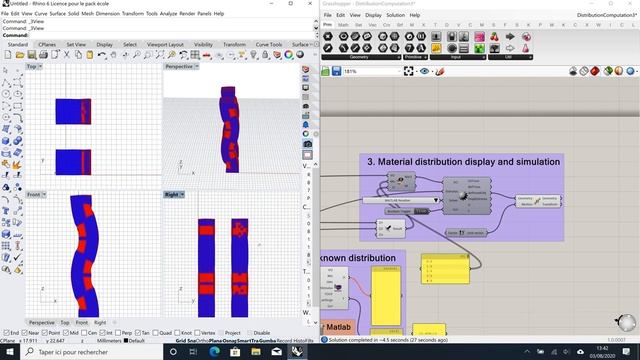
Task: Enable the Cen osnap checkbox
Action: pyautogui.click(x=84, y=333)
